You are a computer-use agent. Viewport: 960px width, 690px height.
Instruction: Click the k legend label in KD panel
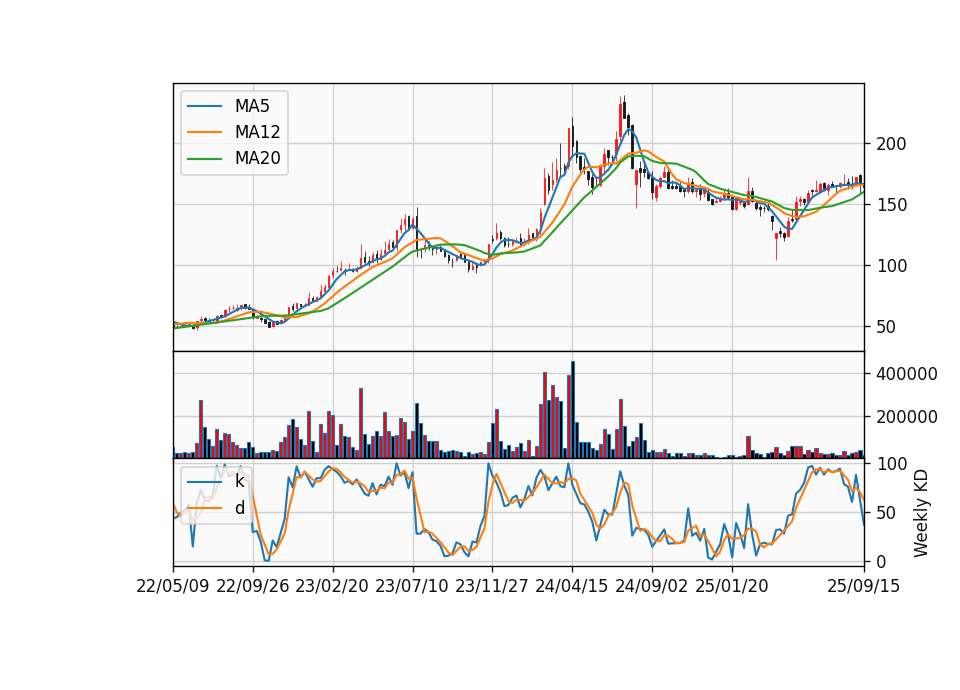pos(239,481)
